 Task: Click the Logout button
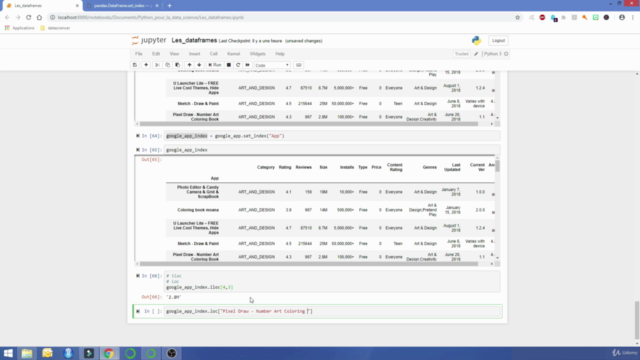(x=498, y=40)
